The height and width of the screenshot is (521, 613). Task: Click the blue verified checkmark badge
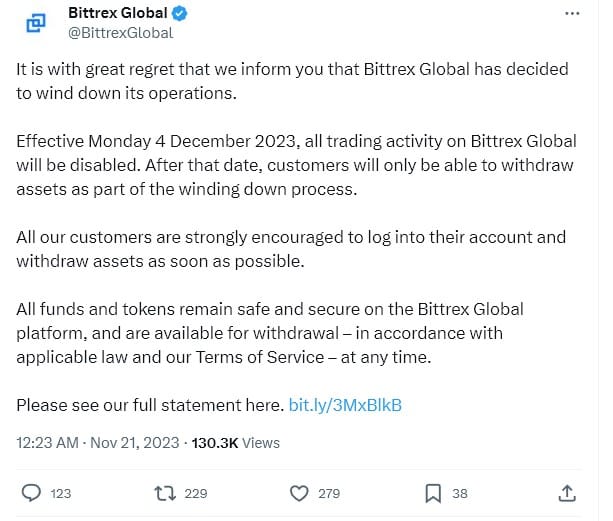pyautogui.click(x=179, y=14)
